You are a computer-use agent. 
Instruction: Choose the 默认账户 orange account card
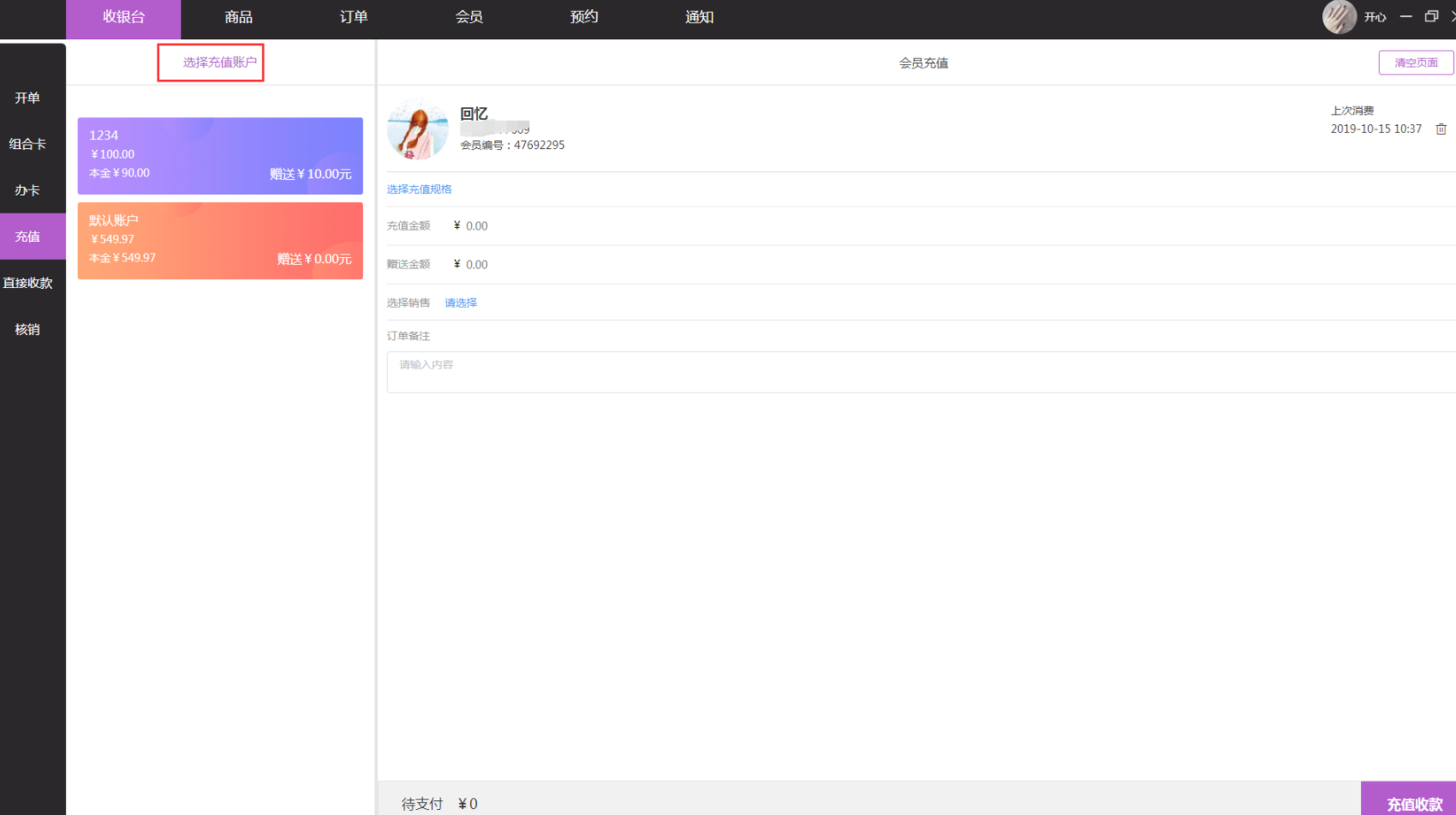pos(220,241)
